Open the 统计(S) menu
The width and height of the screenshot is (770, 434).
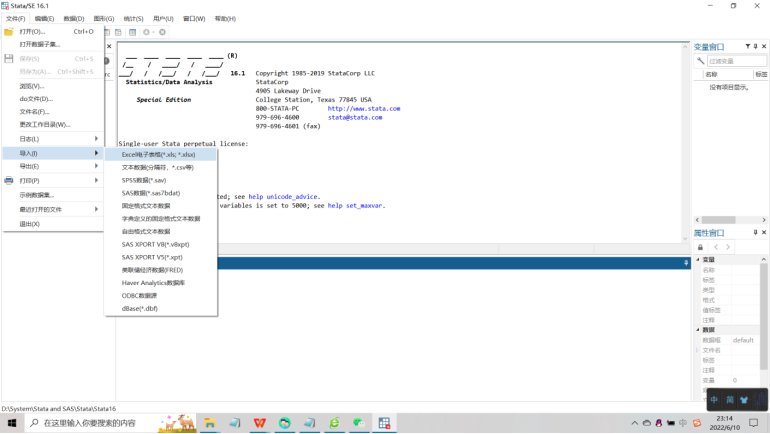coord(133,19)
